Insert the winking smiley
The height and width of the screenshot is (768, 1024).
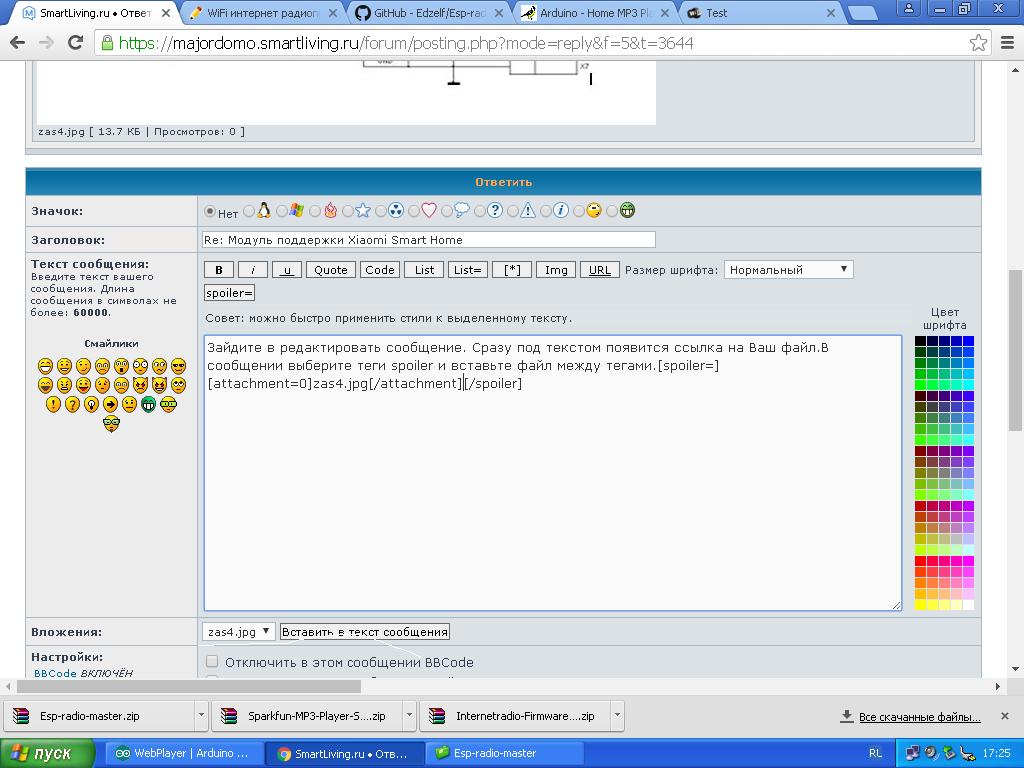pyautogui.click(x=84, y=366)
